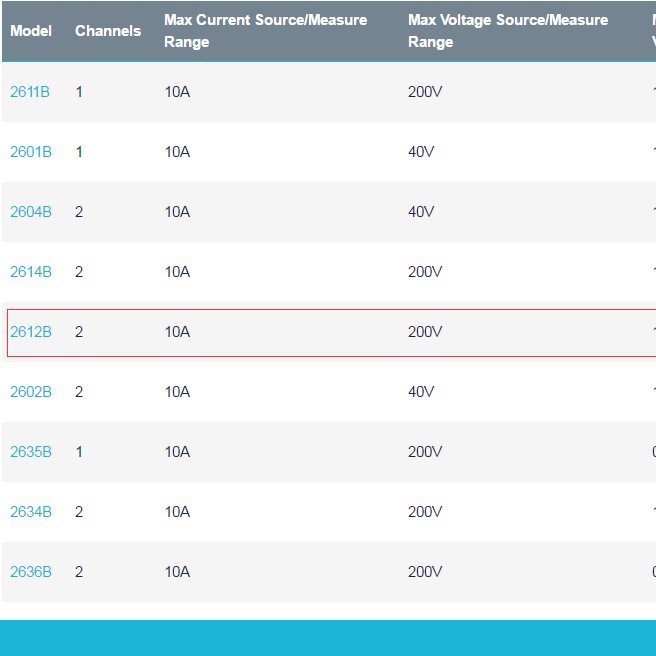Viewport: 656px width, 656px height.
Task: Select the 200V cell in 2611B row
Action: click(x=425, y=92)
